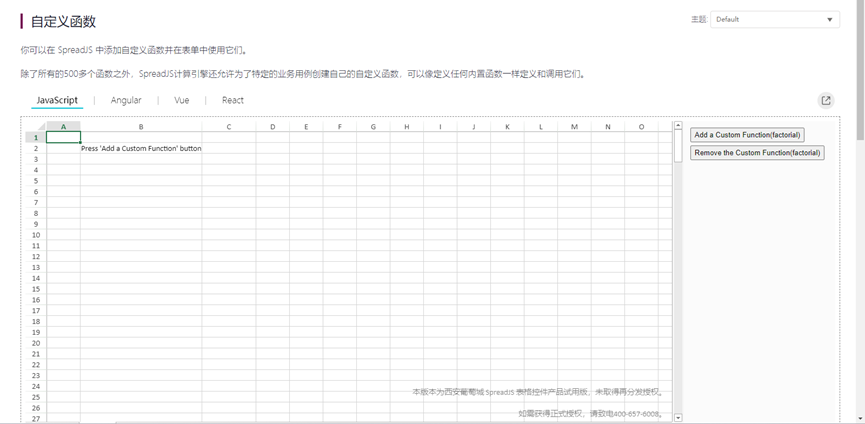Select column header C
This screenshot has height=424, width=865.
[228, 127]
